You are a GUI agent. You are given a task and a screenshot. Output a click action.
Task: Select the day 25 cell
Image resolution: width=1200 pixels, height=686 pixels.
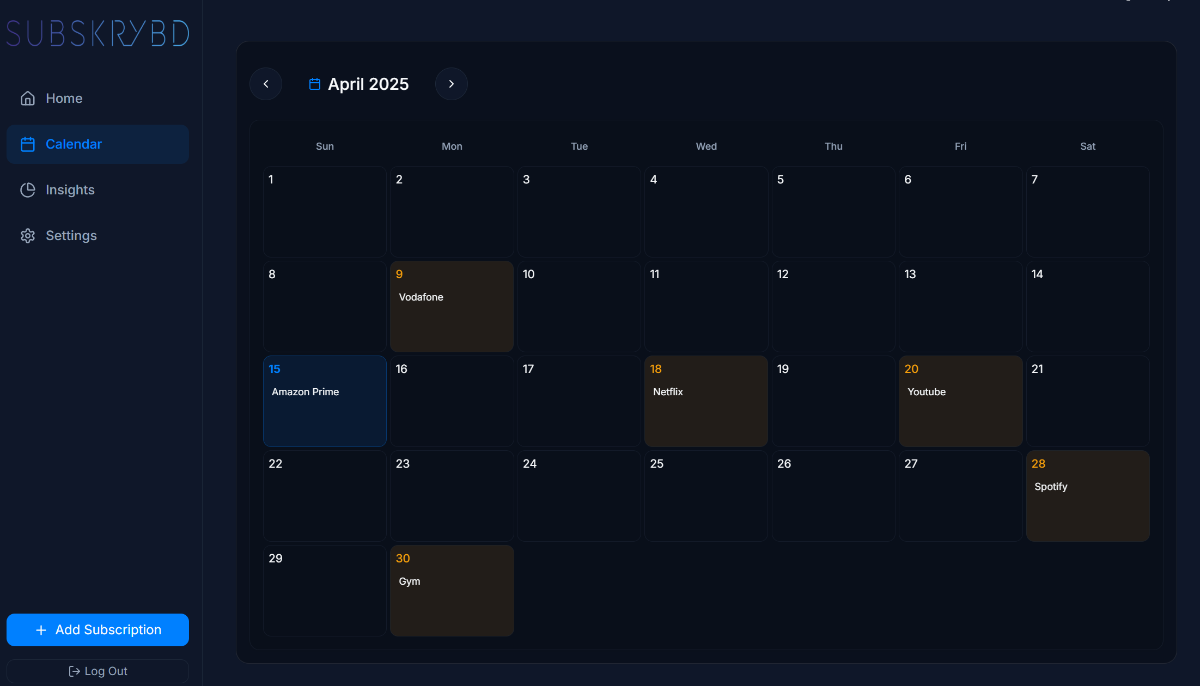706,496
